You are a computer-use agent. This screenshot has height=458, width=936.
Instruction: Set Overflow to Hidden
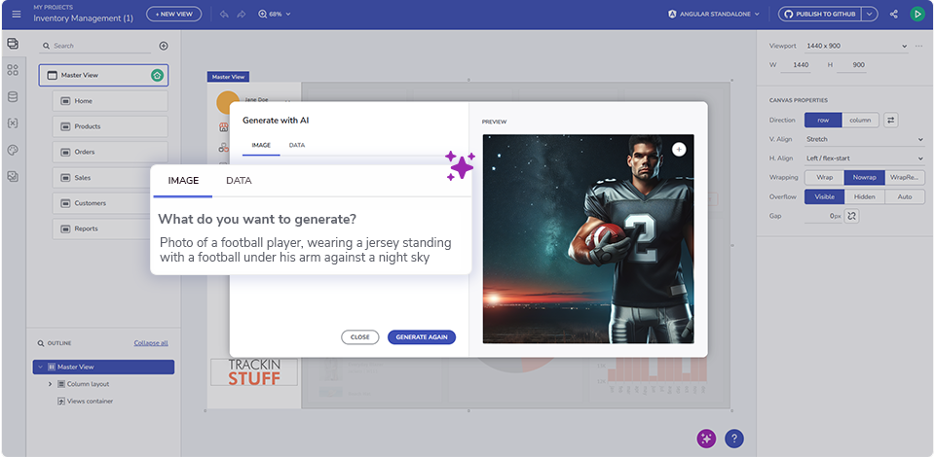point(864,197)
